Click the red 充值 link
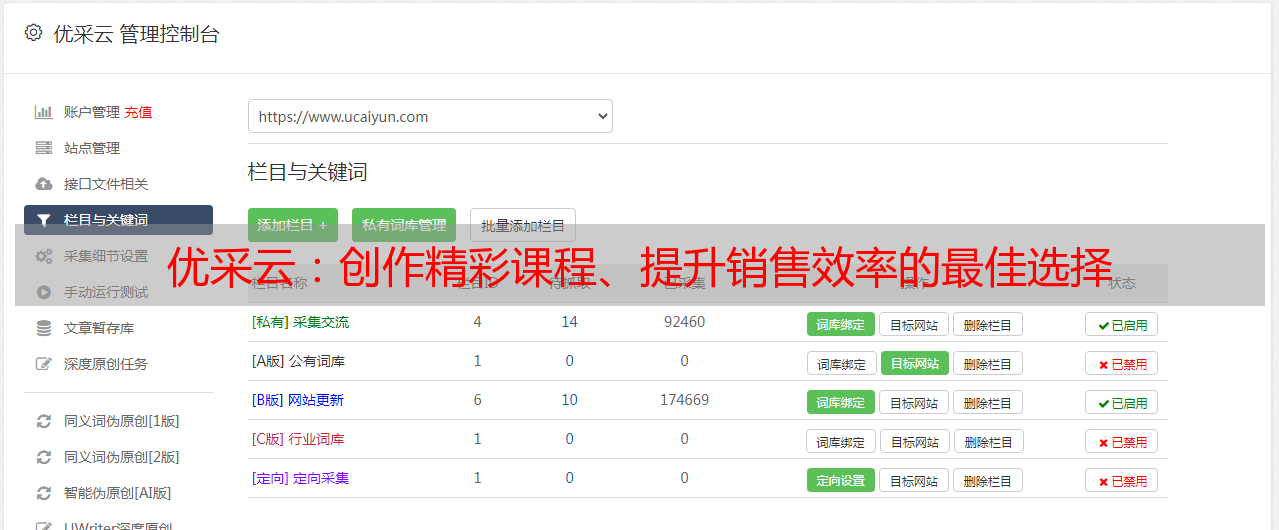The height and width of the screenshot is (530, 1279). pyautogui.click(x=138, y=112)
